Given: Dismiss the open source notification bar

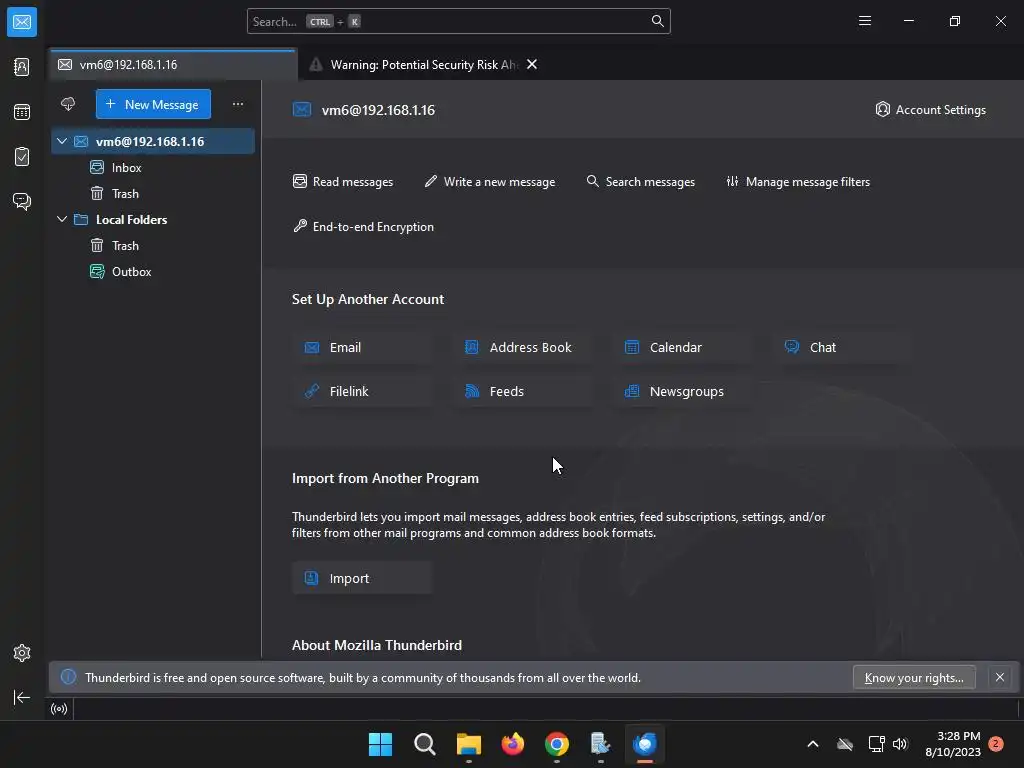Looking at the screenshot, I should tap(1000, 677).
